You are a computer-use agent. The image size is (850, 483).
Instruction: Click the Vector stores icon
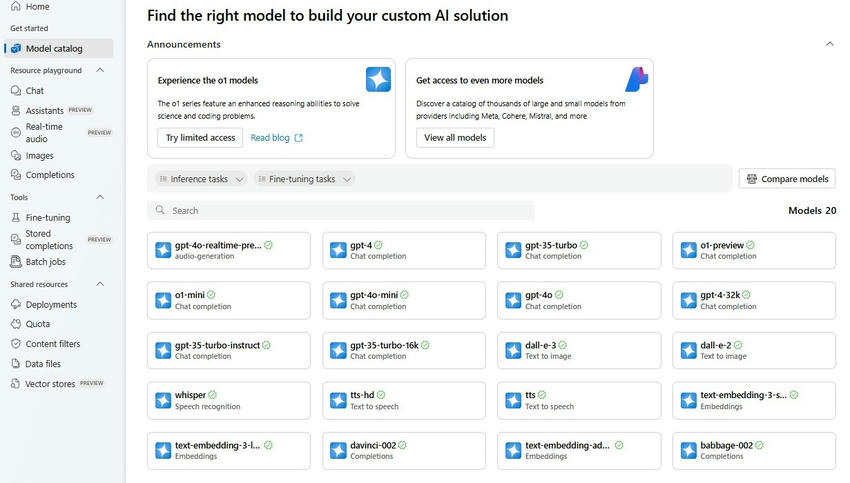coord(15,384)
